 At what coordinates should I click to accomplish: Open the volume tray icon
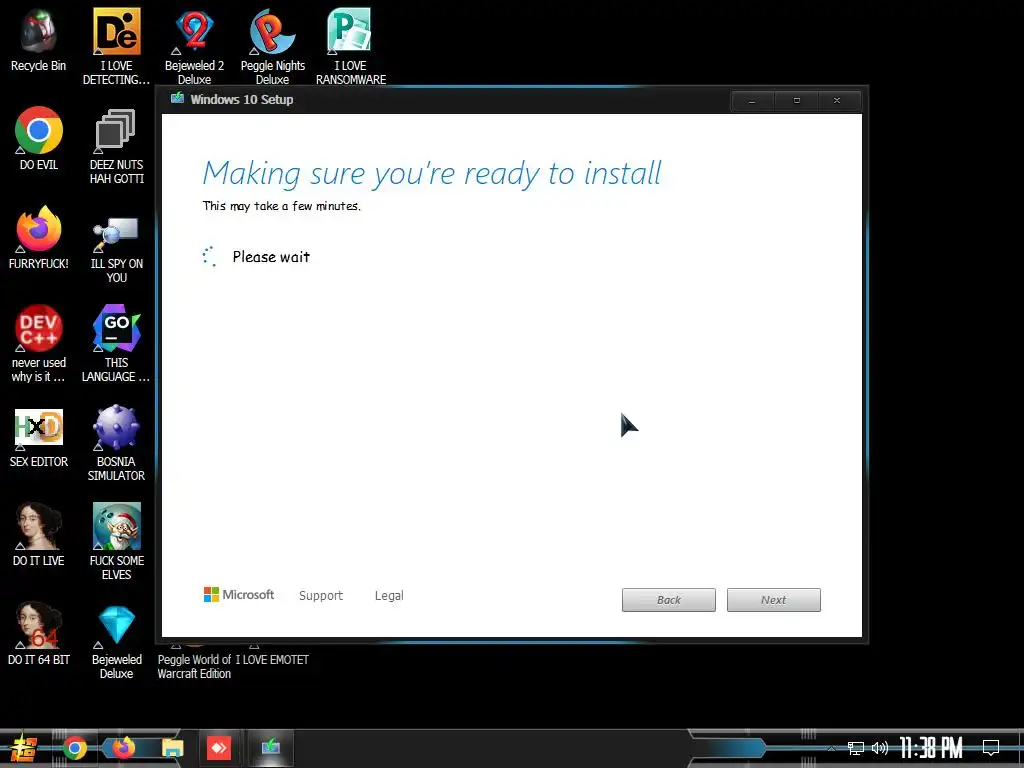click(880, 748)
